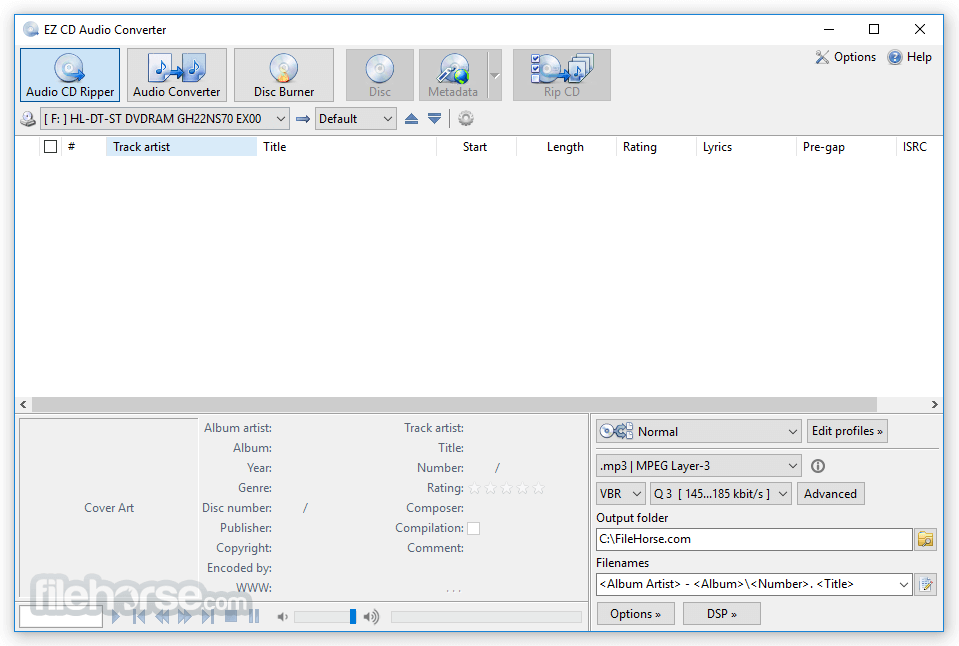
Task: Click the Pre-gap column header
Action: pyautogui.click(x=845, y=147)
